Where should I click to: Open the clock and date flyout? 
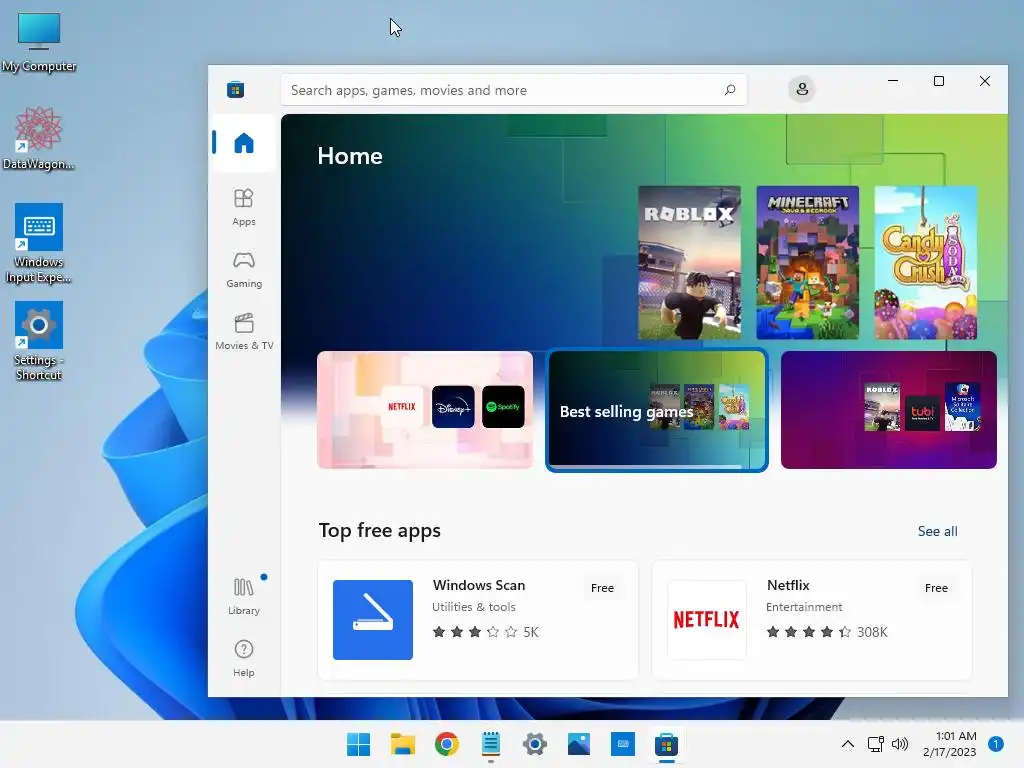[x=950, y=744]
